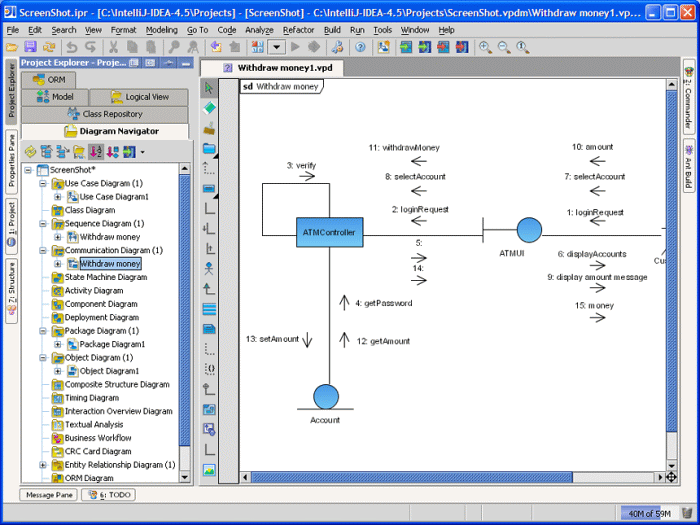Click the Zoom in magnifier icon

[x=485, y=47]
